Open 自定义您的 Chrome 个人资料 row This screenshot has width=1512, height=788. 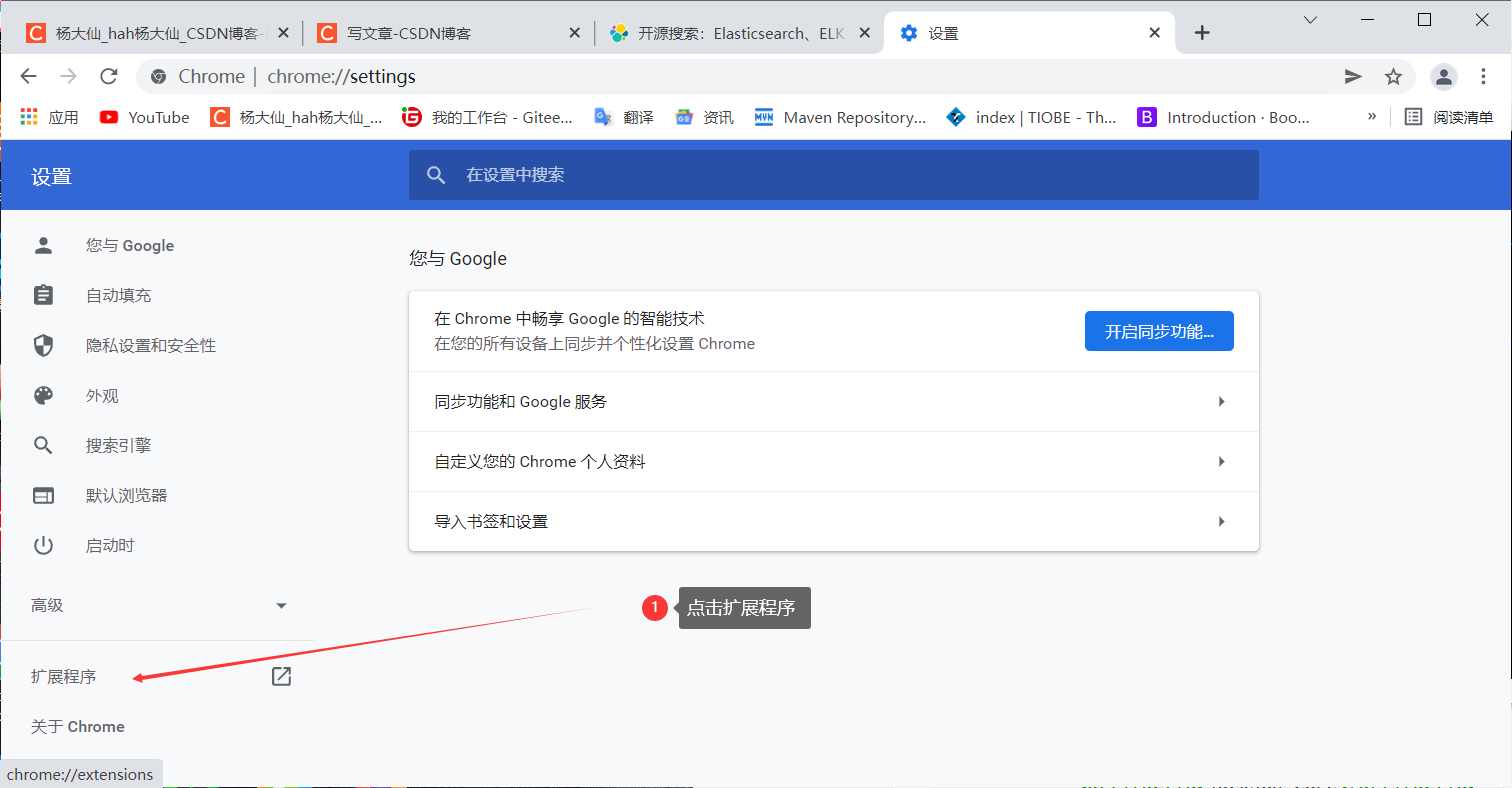point(833,462)
